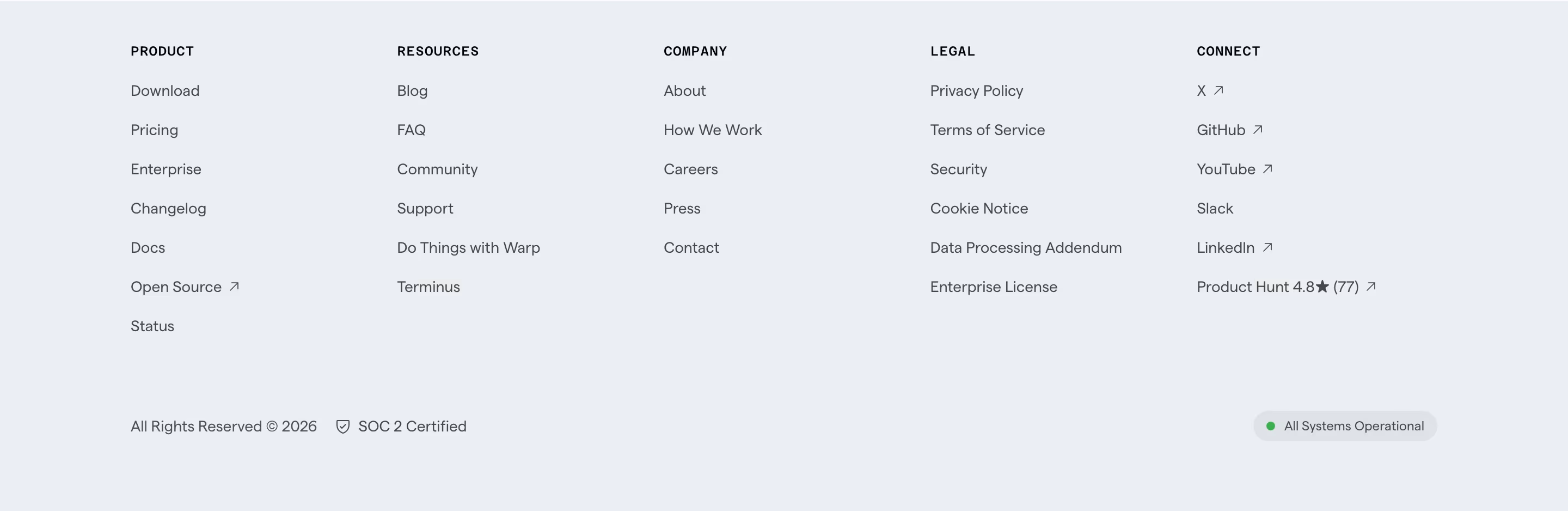Click the arrow icon beside Open Source
This screenshot has height=511, width=1568.
(x=234, y=286)
